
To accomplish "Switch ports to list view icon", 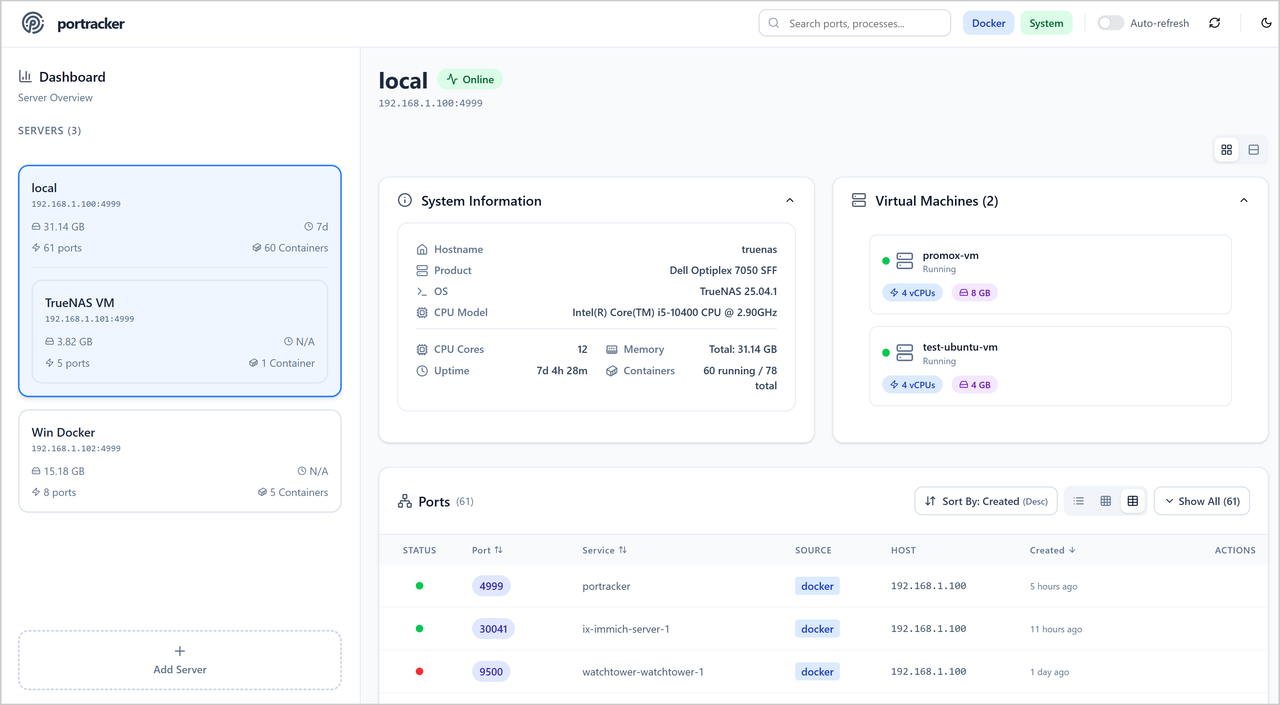I will 1079,501.
